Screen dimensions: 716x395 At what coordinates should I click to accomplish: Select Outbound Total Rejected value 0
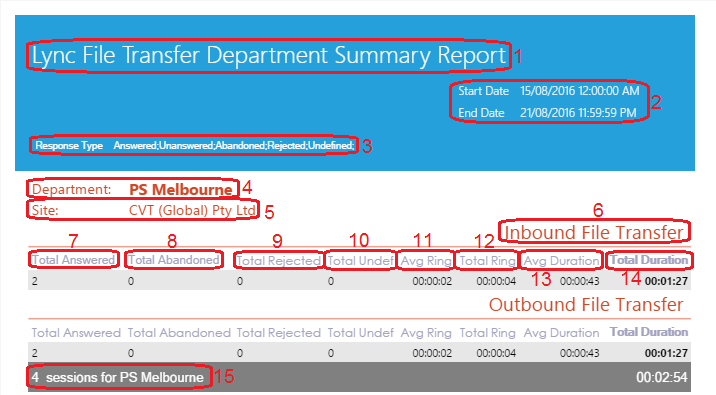pos(240,353)
